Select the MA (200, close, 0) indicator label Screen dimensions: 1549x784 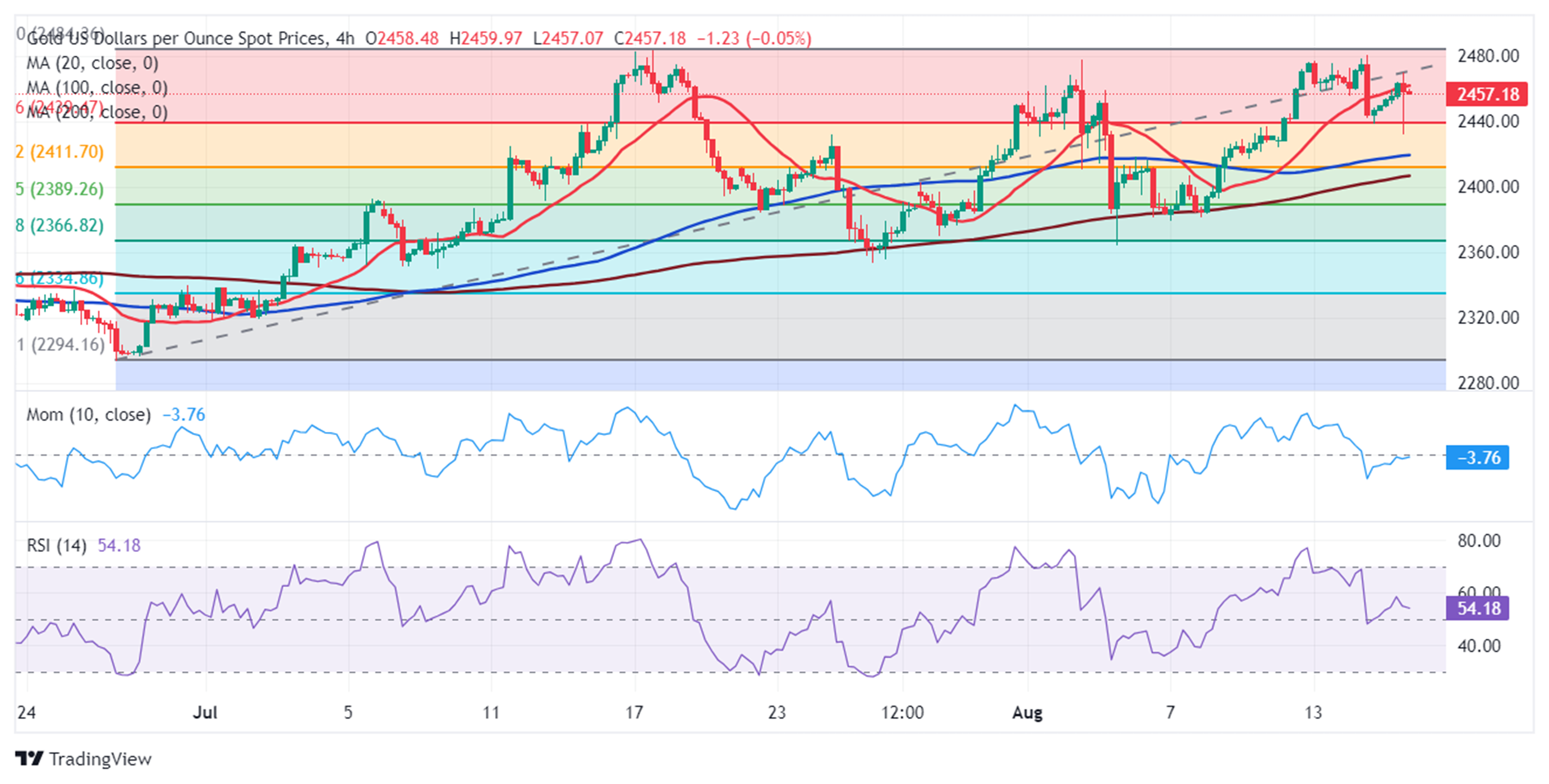pos(96,112)
